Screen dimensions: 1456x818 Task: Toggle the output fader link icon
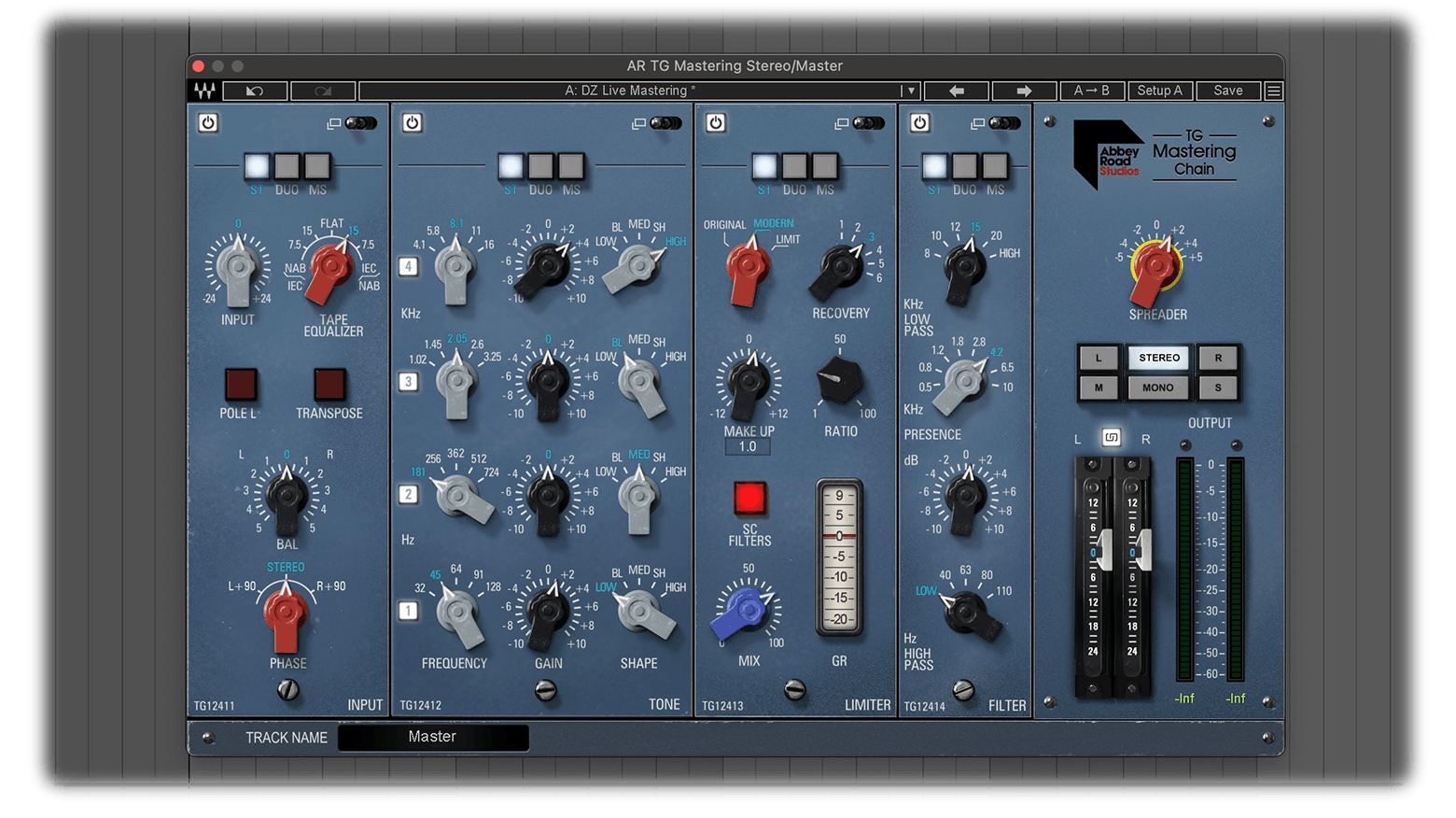pyautogui.click(x=1111, y=438)
